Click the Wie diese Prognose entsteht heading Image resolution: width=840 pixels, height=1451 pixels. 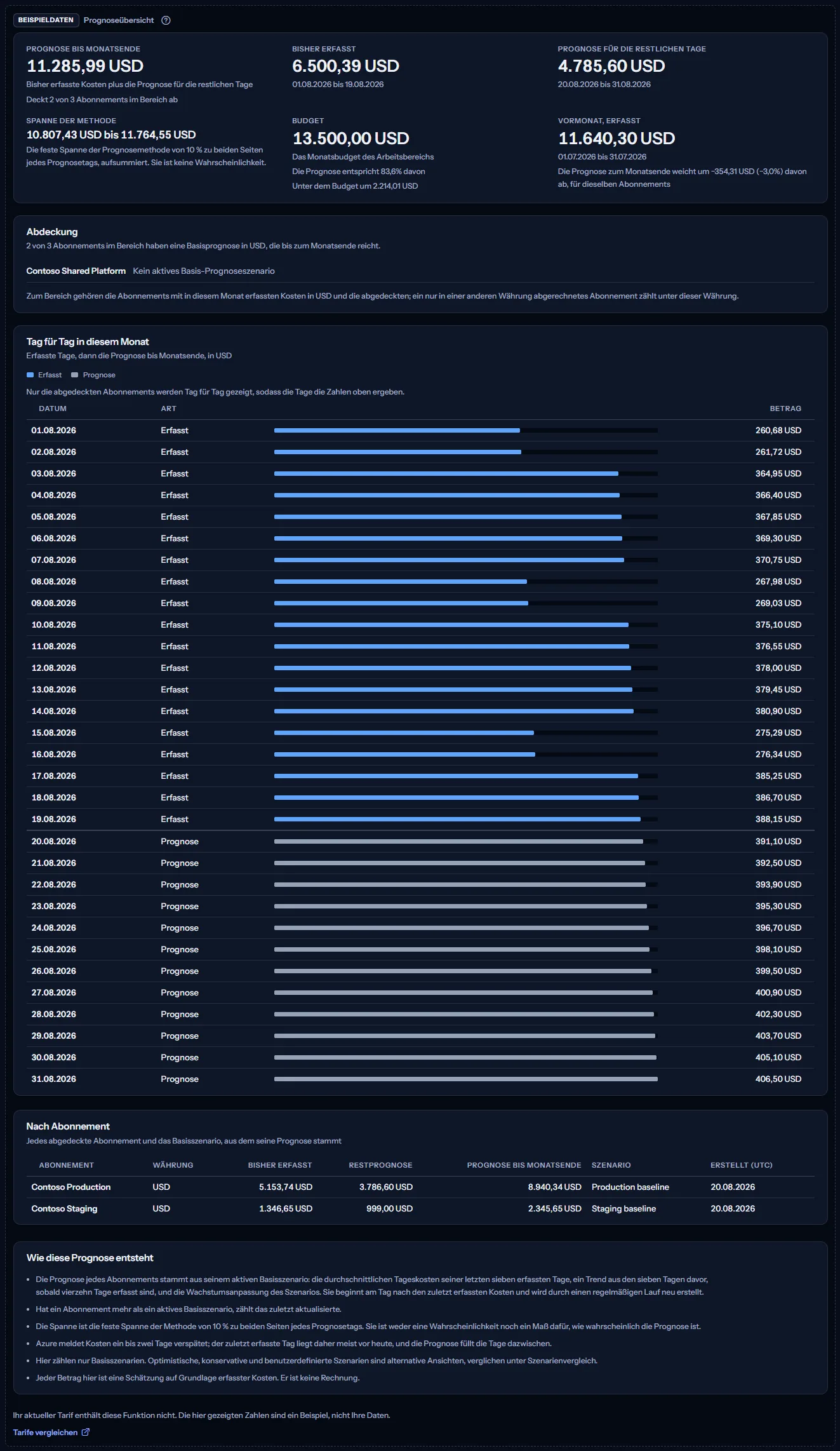tap(90, 1258)
